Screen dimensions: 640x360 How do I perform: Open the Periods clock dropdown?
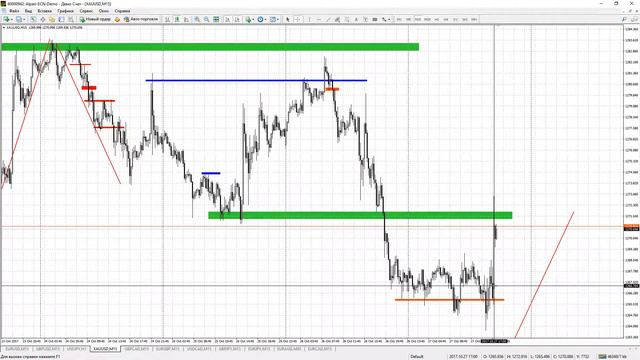pyautogui.click(x=262, y=19)
